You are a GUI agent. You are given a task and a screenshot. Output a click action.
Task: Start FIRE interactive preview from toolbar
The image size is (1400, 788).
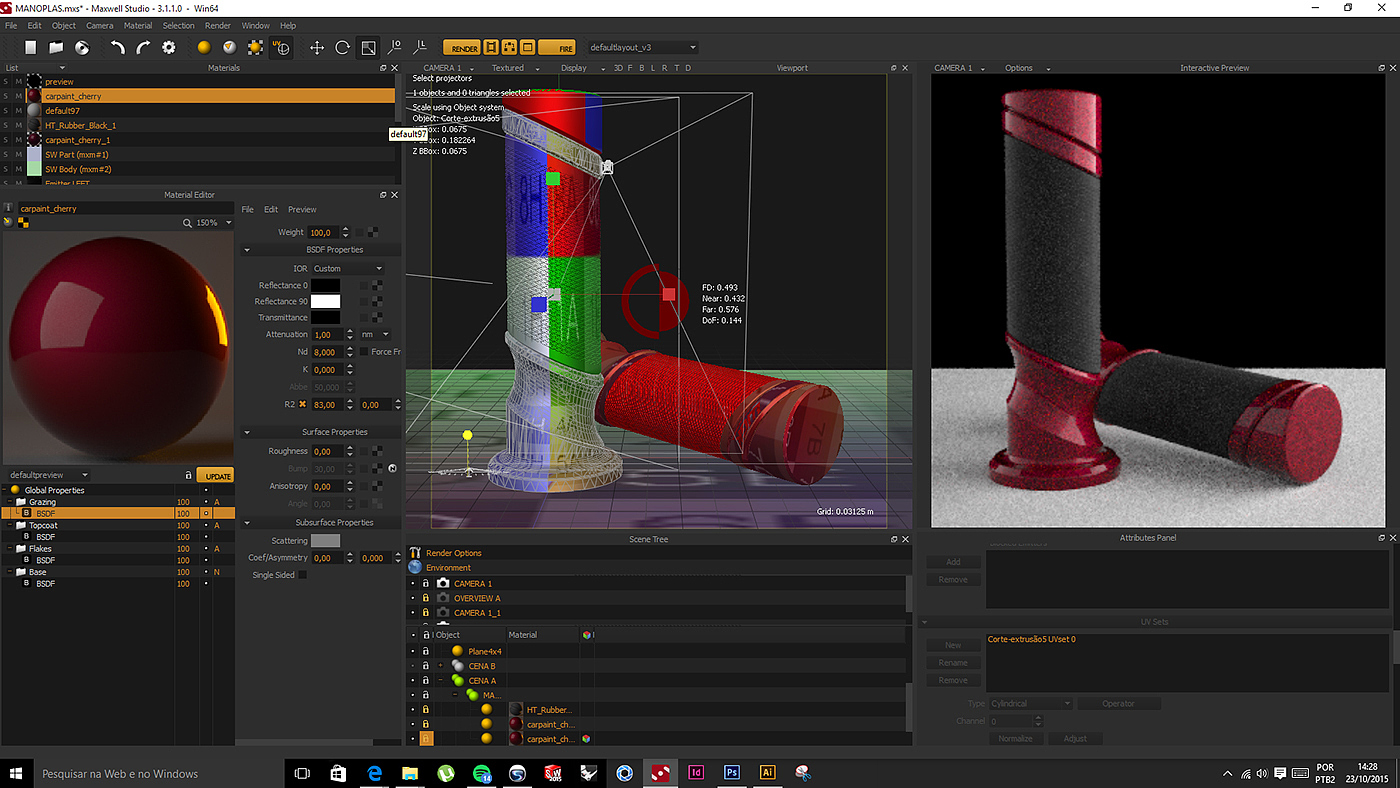coord(557,48)
